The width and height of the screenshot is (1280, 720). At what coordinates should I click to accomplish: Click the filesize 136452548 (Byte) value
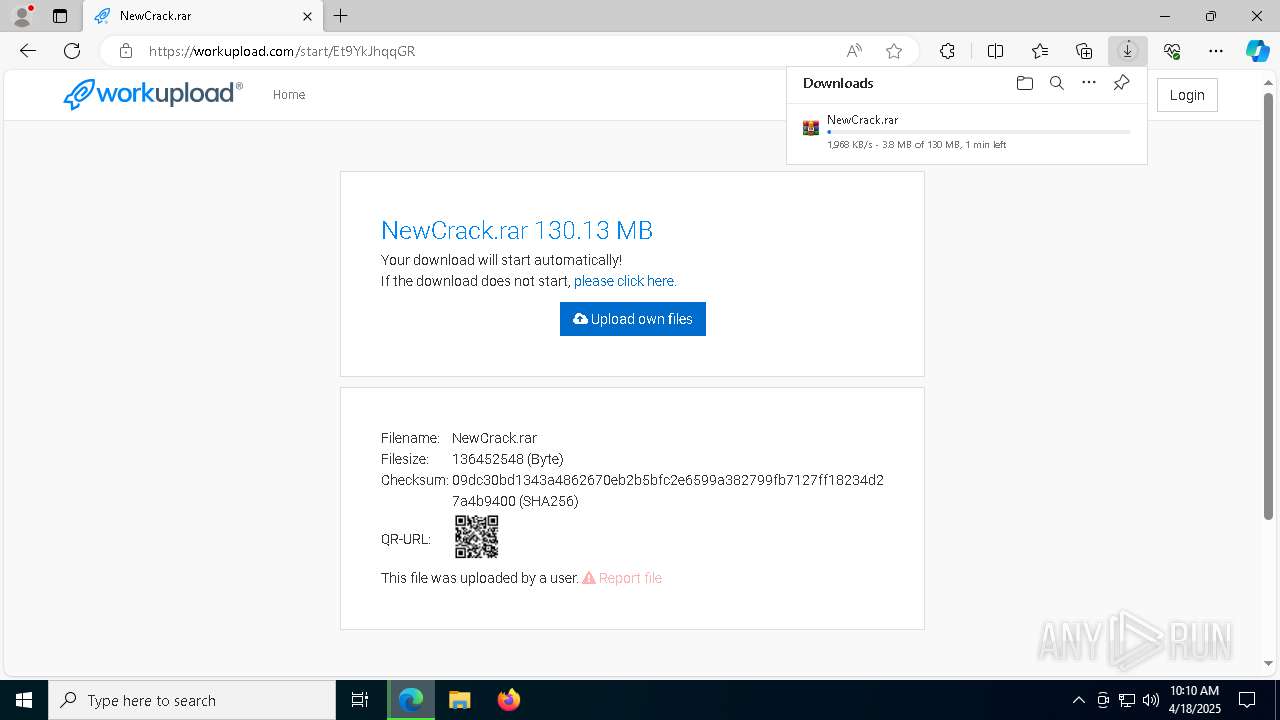[508, 459]
